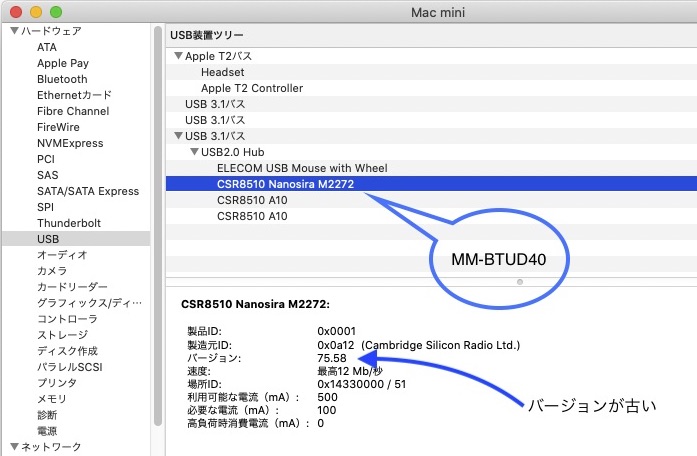Select コントローラ in the sidebar
Viewport: 697px width, 456px height.
point(67,319)
